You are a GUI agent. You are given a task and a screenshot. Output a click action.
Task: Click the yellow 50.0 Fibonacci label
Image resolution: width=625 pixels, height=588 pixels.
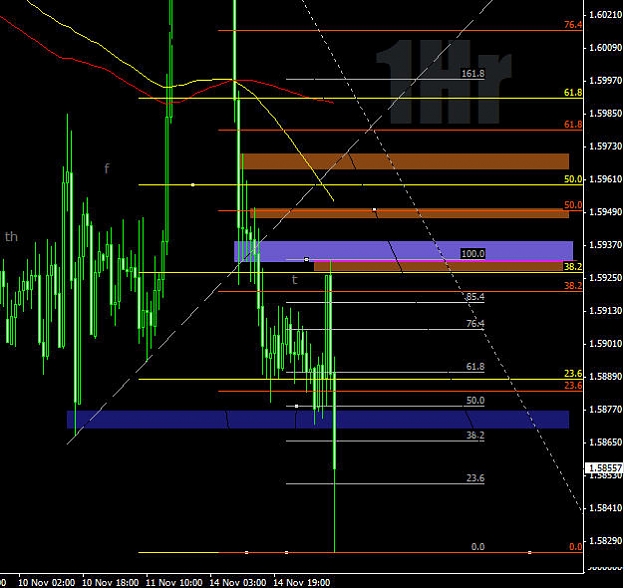pyautogui.click(x=573, y=179)
